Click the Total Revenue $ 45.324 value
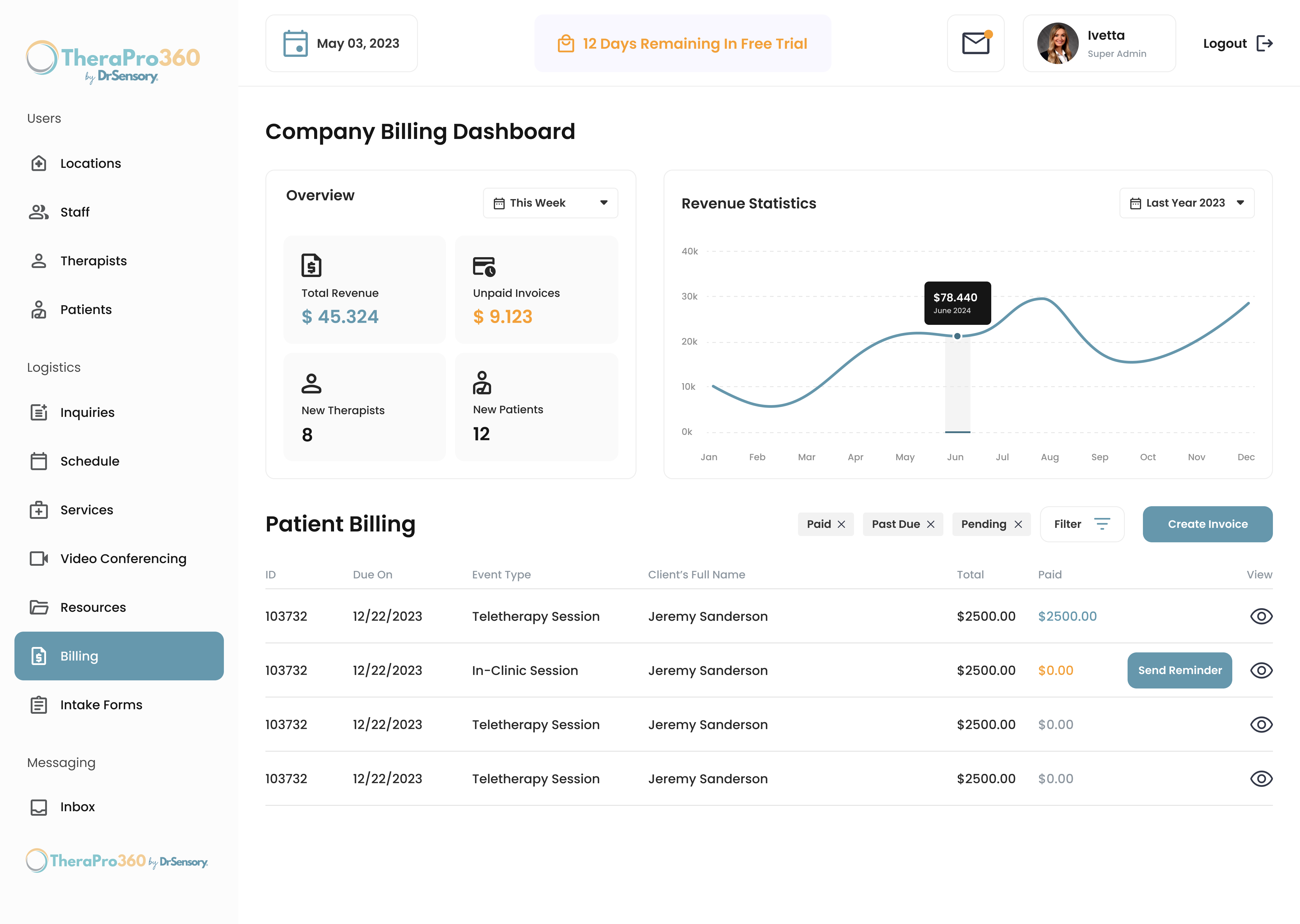The width and height of the screenshot is (1300, 924). pyautogui.click(x=340, y=316)
